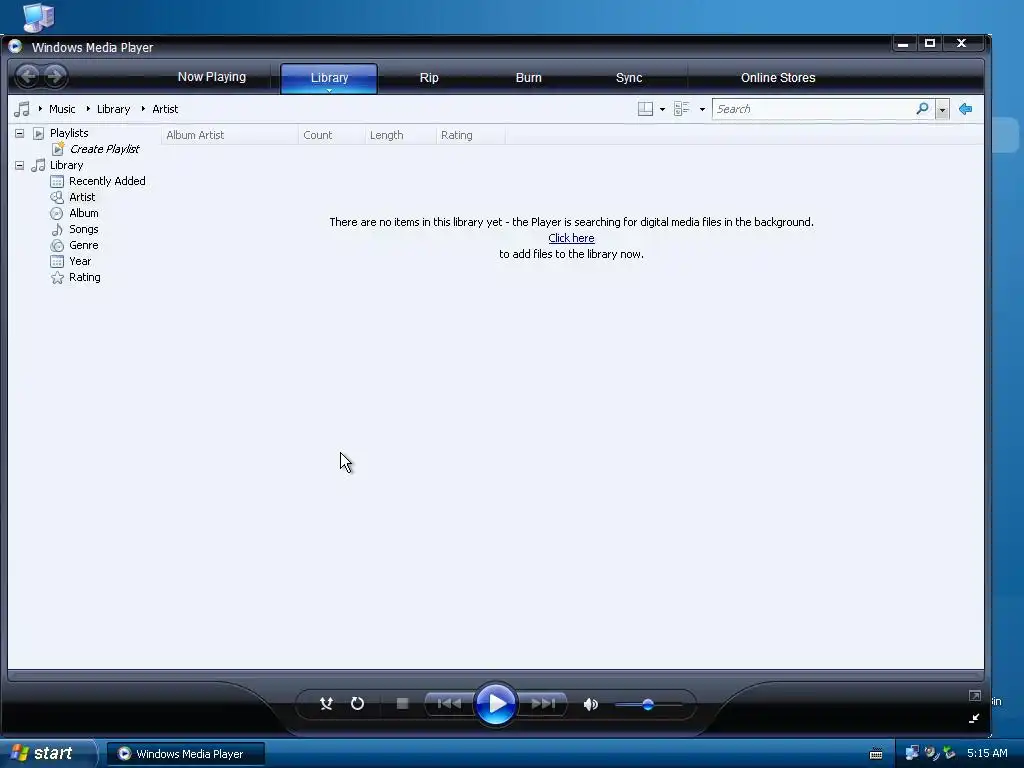This screenshot has width=1024, height=768.
Task: Select Music in the breadcrumb
Action: 62,109
